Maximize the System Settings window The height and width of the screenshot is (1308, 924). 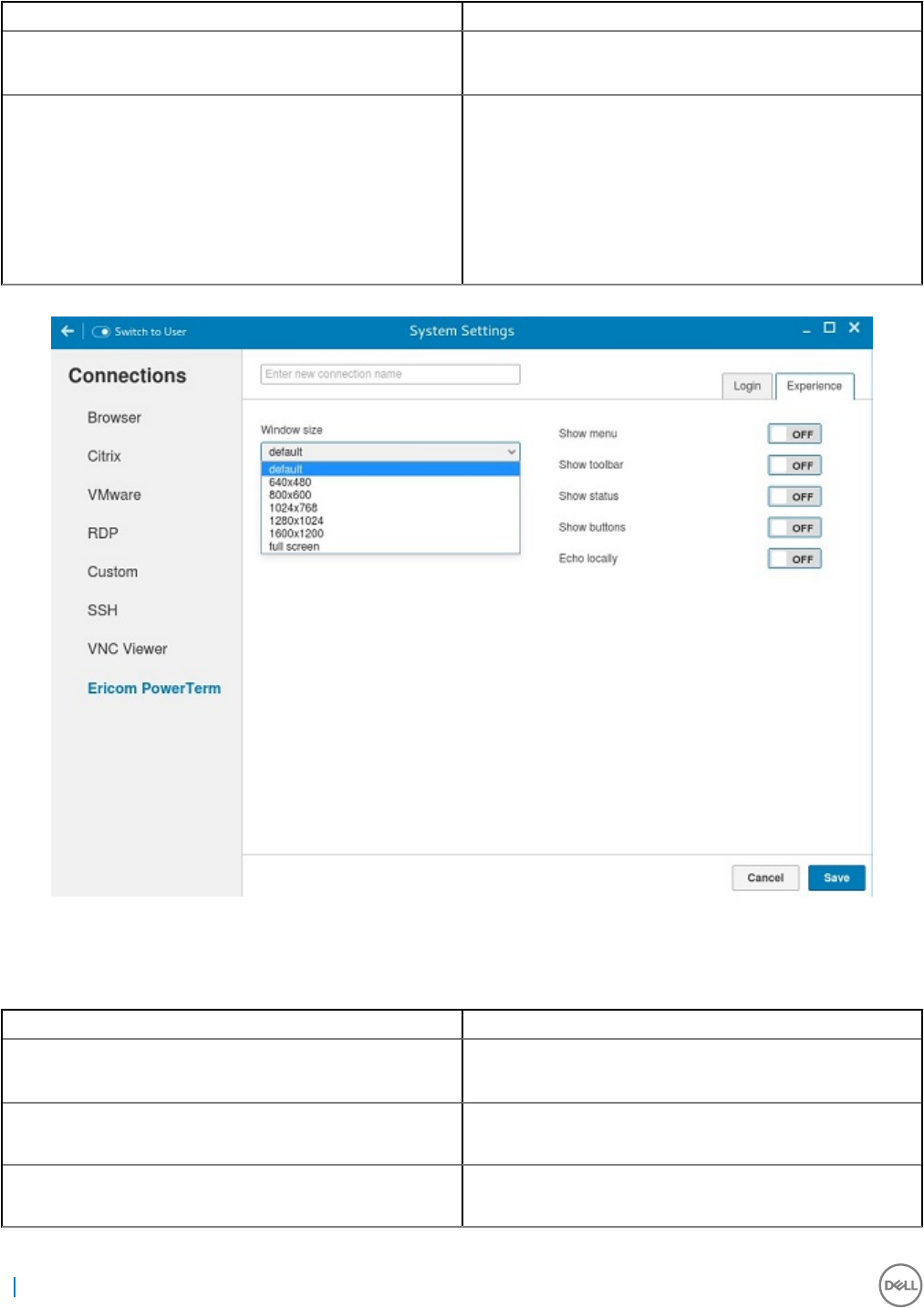click(x=829, y=327)
